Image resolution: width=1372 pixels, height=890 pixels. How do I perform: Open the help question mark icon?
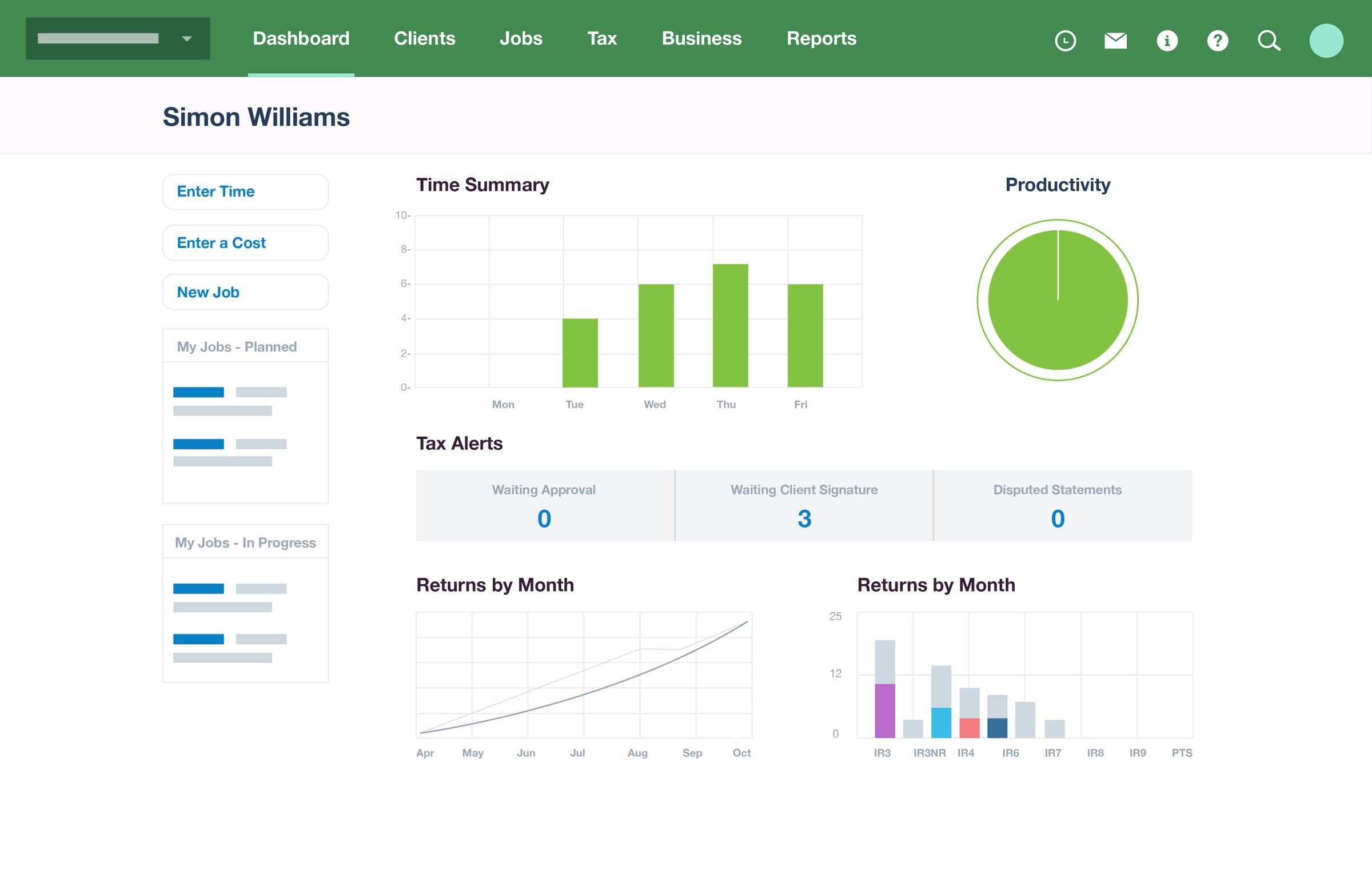pos(1218,41)
